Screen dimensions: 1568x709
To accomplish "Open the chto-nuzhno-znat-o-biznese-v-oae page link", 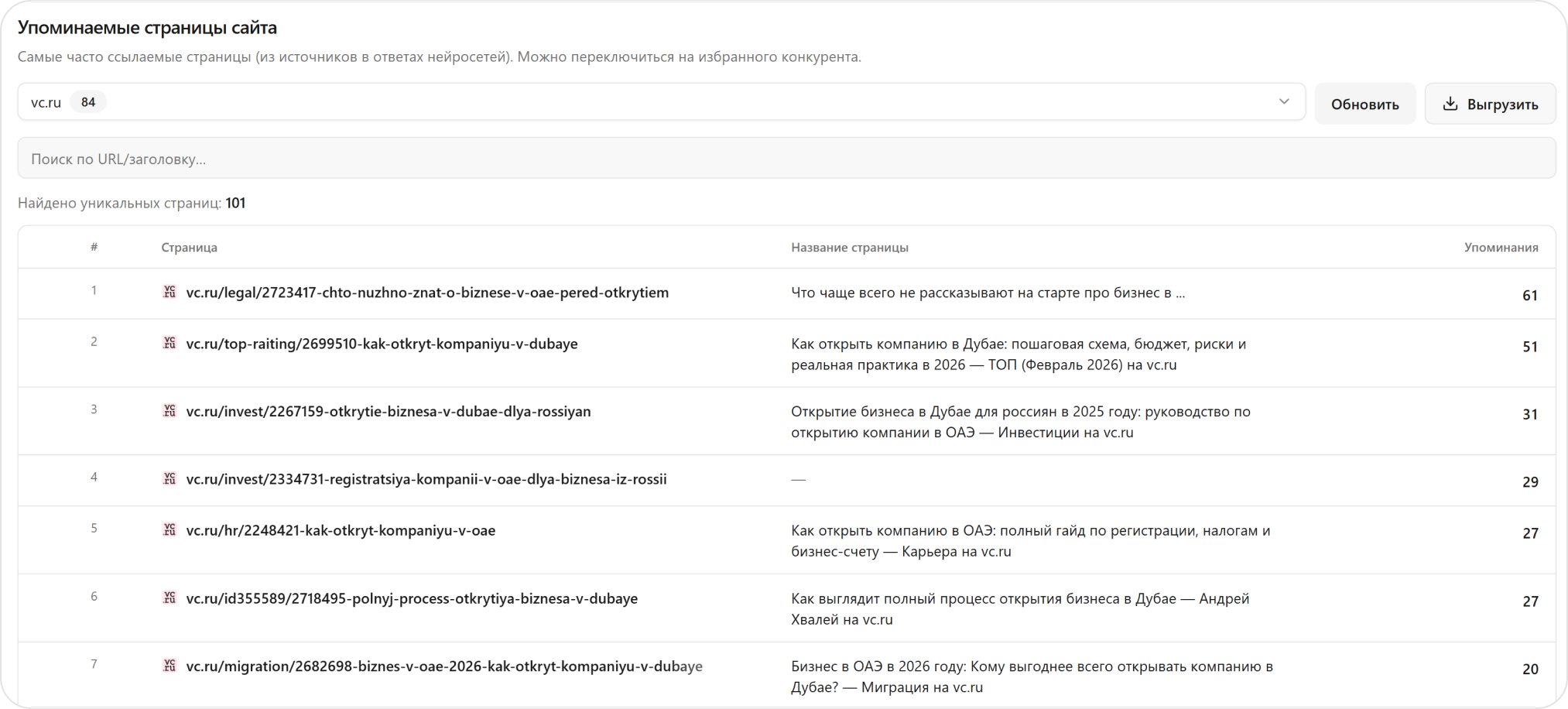I will (x=427, y=293).
